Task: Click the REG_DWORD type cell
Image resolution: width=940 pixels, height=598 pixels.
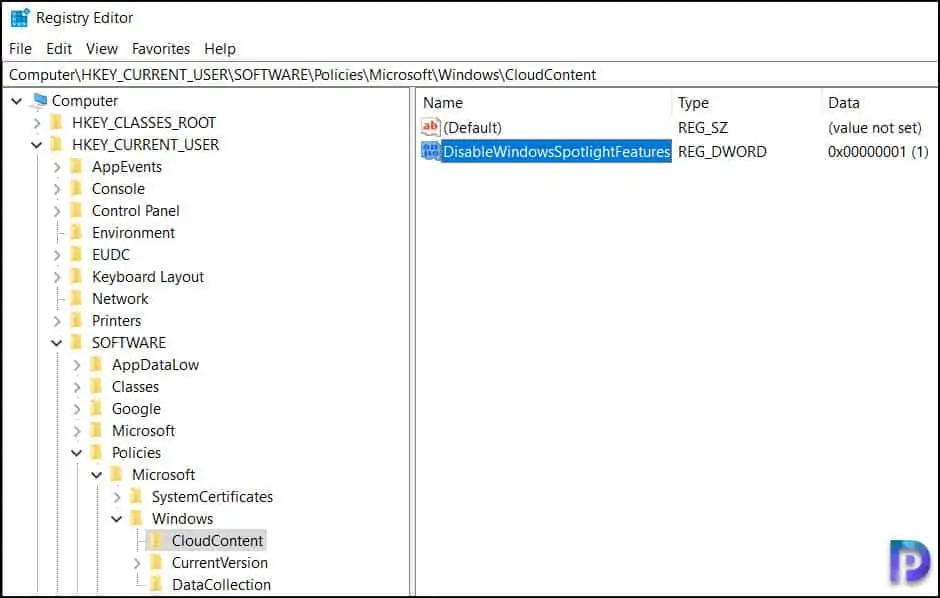Action: (x=722, y=152)
